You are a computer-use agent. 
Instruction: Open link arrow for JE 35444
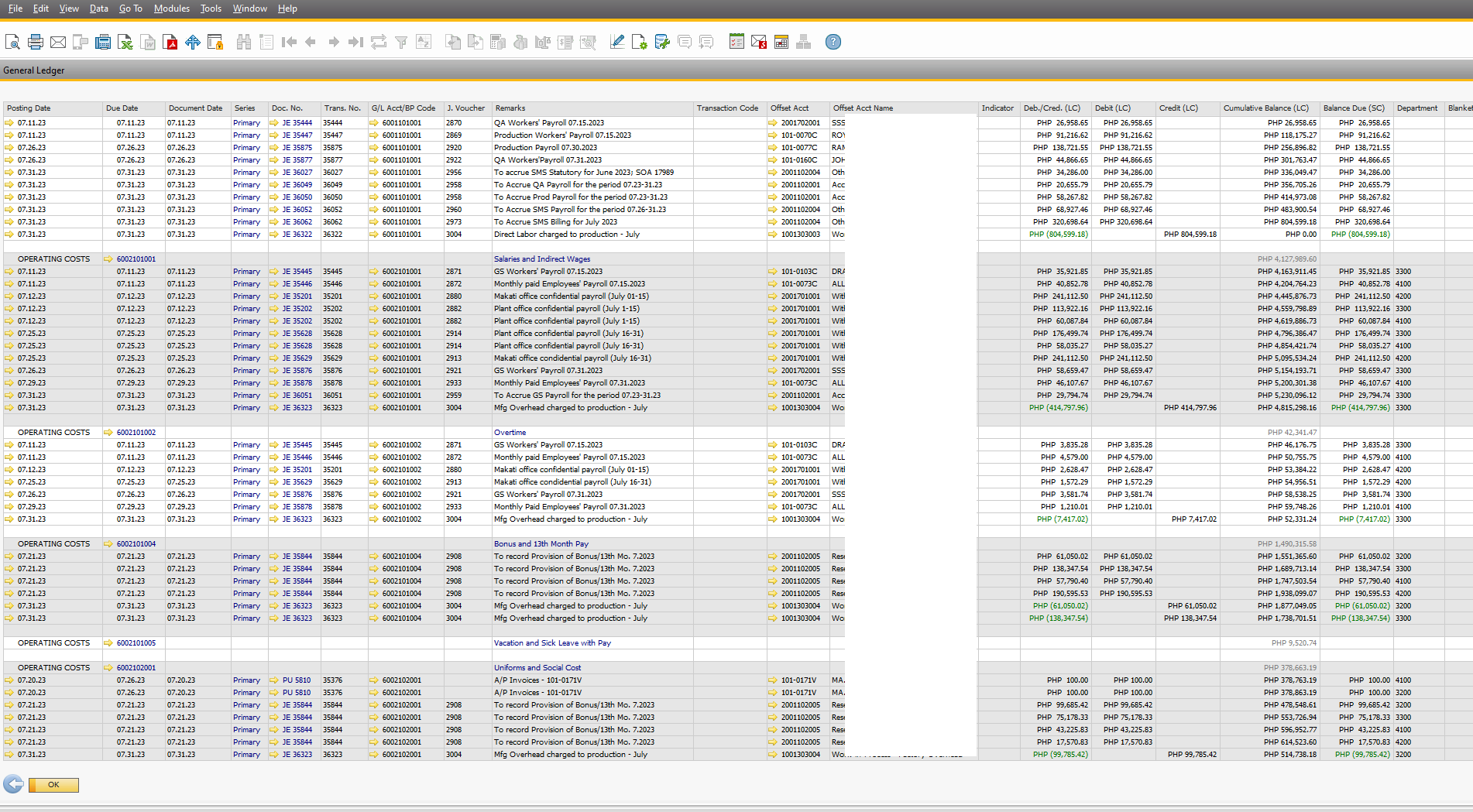coord(274,123)
